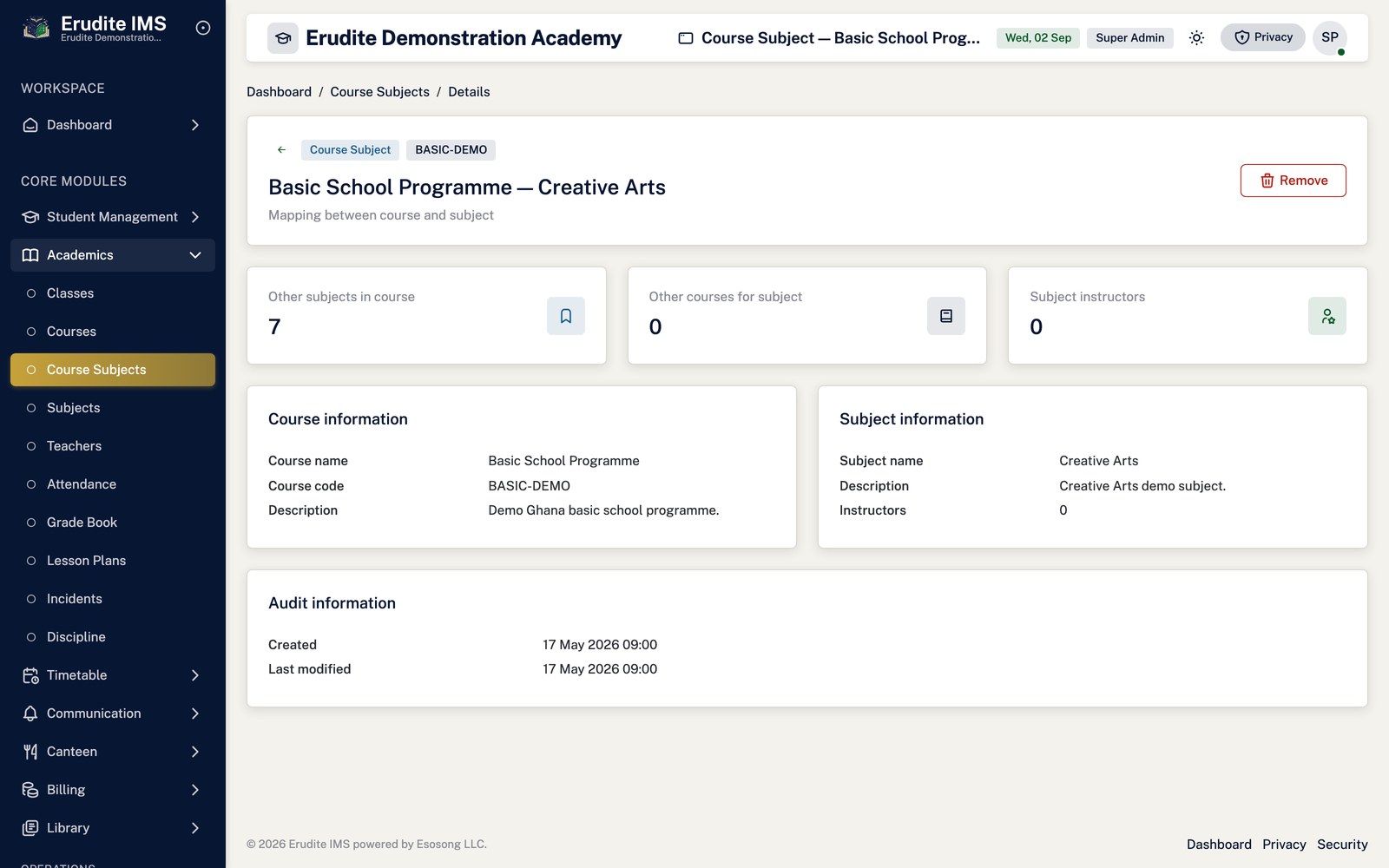Expand the Dashboard sidebar chevron
The width and height of the screenshot is (1389, 868).
[195, 125]
